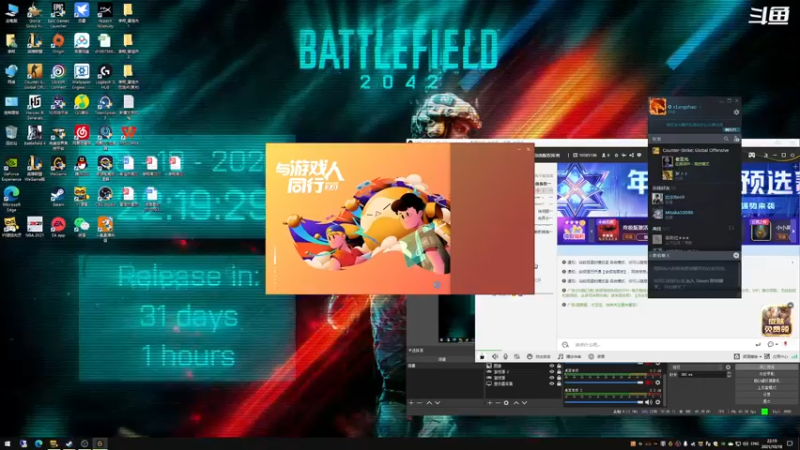Open the taskbar clock and date

[772, 443]
